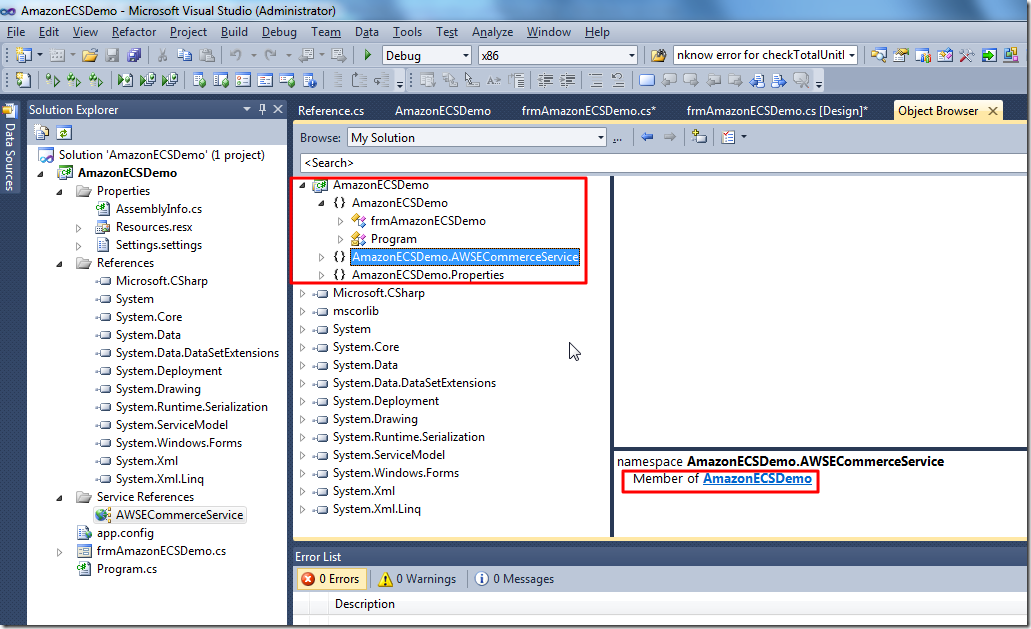Toggle the 0 Warnings filter button
This screenshot has width=1031, height=629.
[418, 578]
